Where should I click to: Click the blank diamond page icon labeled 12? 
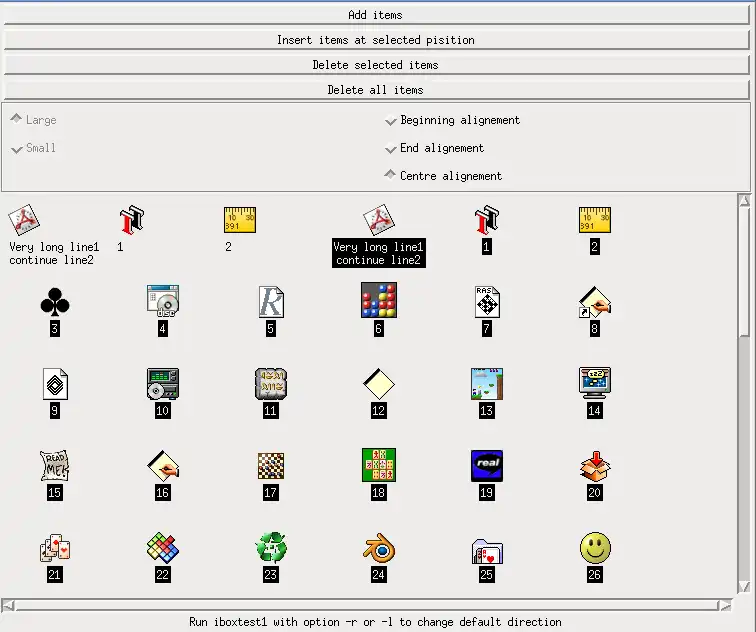point(378,384)
